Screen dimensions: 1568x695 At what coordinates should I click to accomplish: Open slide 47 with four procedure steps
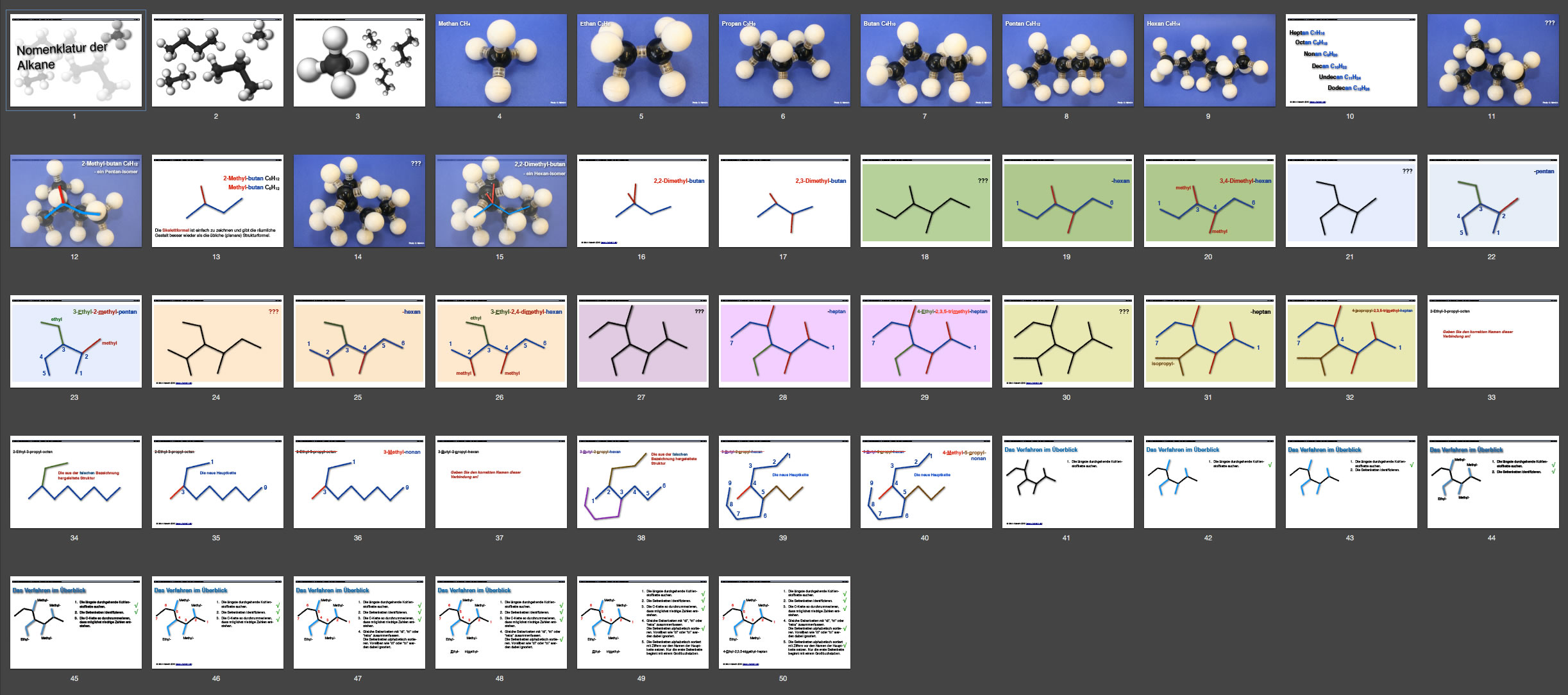coord(359,622)
